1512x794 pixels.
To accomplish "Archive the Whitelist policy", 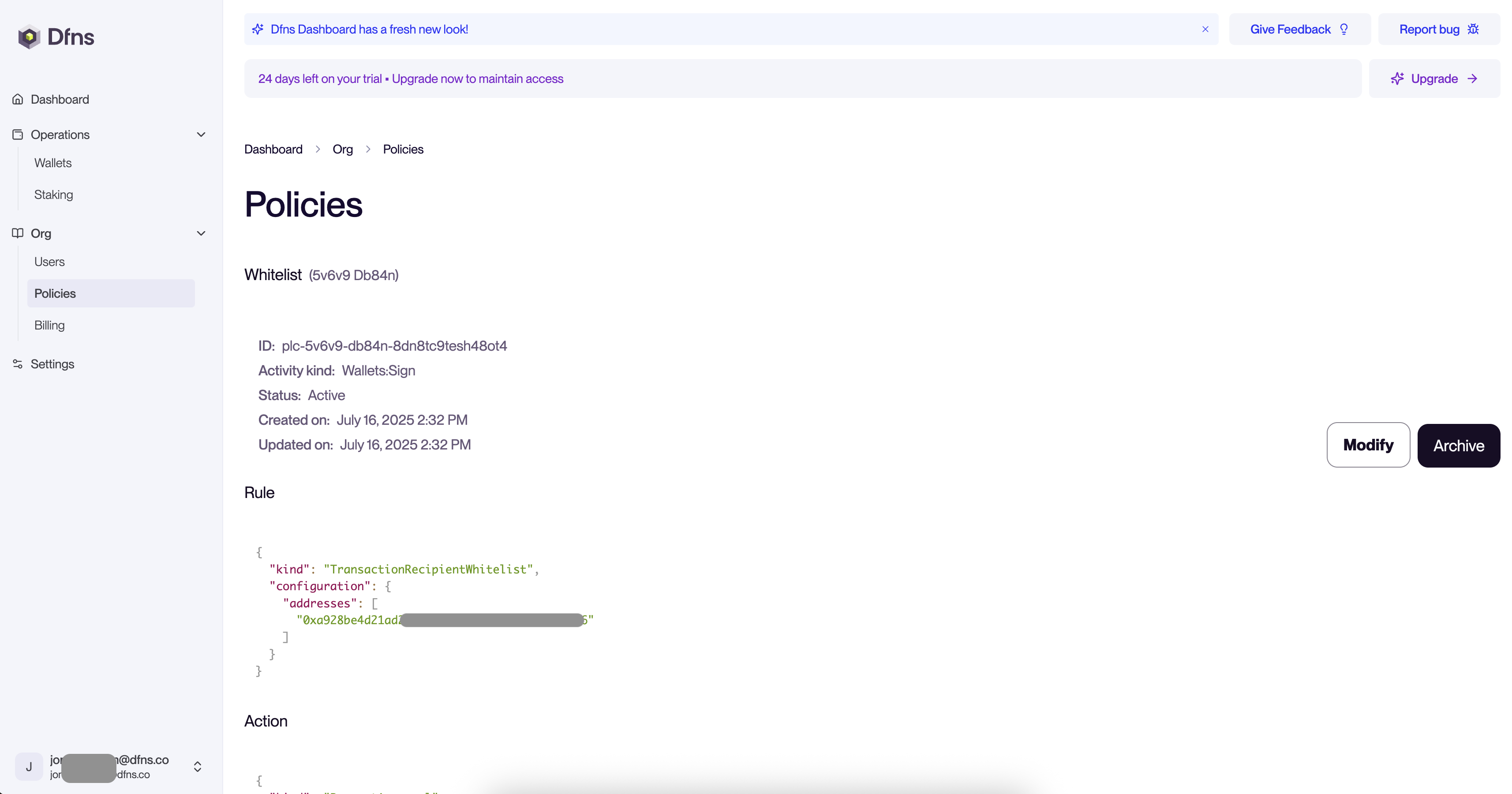I will pyautogui.click(x=1458, y=446).
